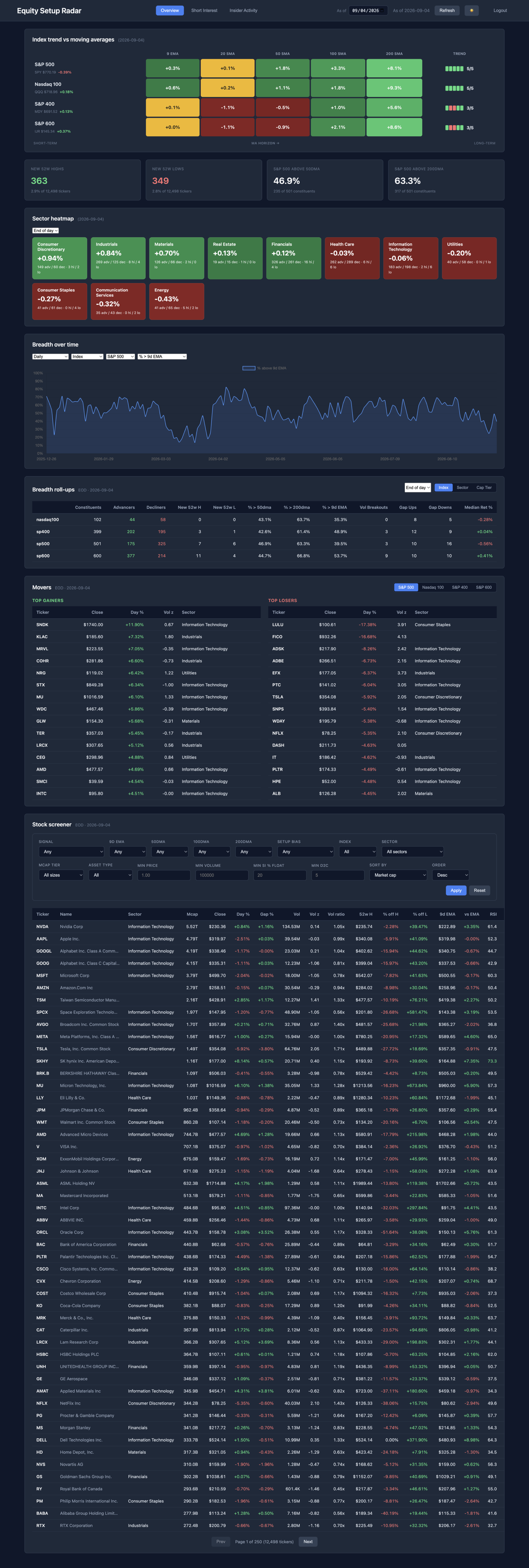The height and width of the screenshot is (1568, 529).
Task: Open the Signal filter dropdown
Action: click(x=71, y=852)
